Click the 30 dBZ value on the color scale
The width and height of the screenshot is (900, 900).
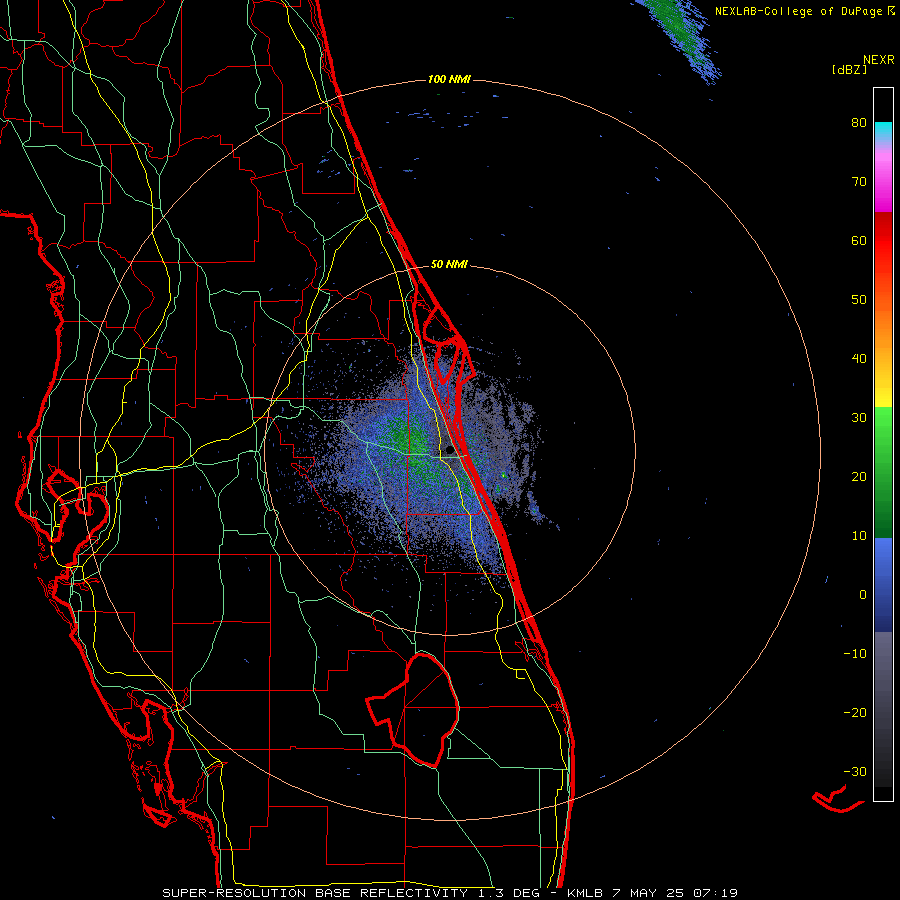pyautogui.click(x=859, y=418)
